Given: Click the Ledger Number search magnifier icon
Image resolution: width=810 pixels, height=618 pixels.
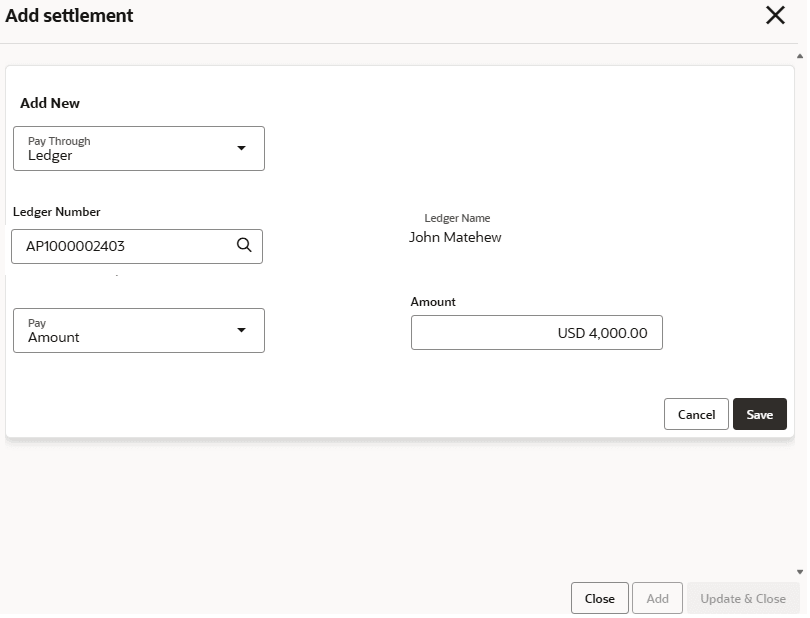Looking at the screenshot, I should (244, 245).
